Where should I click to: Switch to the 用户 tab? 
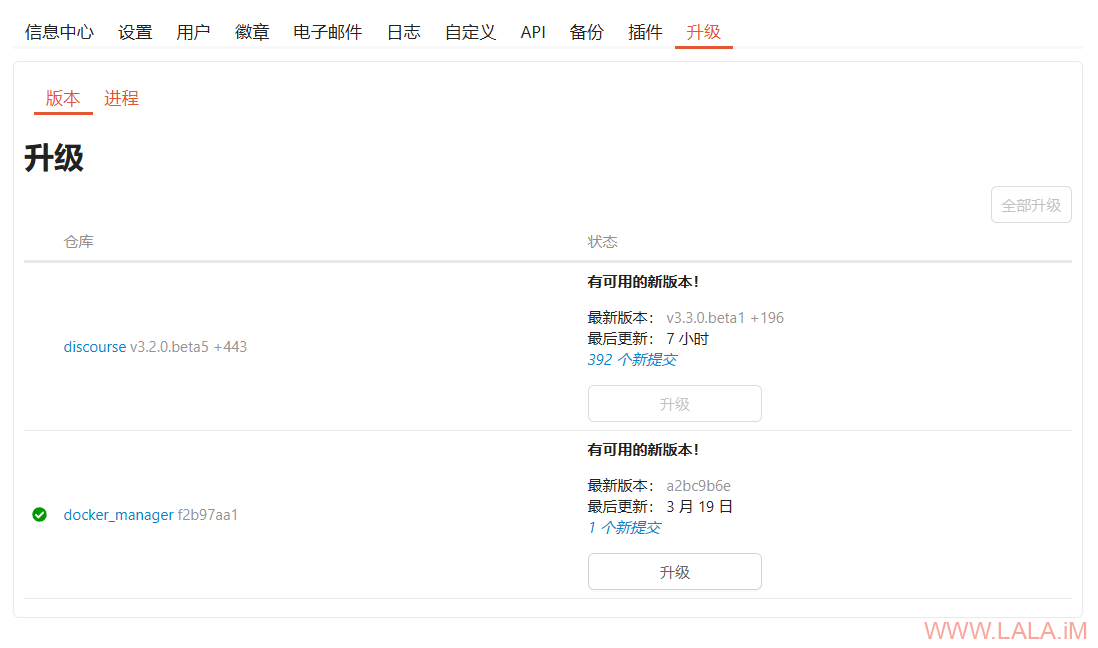[x=193, y=32]
